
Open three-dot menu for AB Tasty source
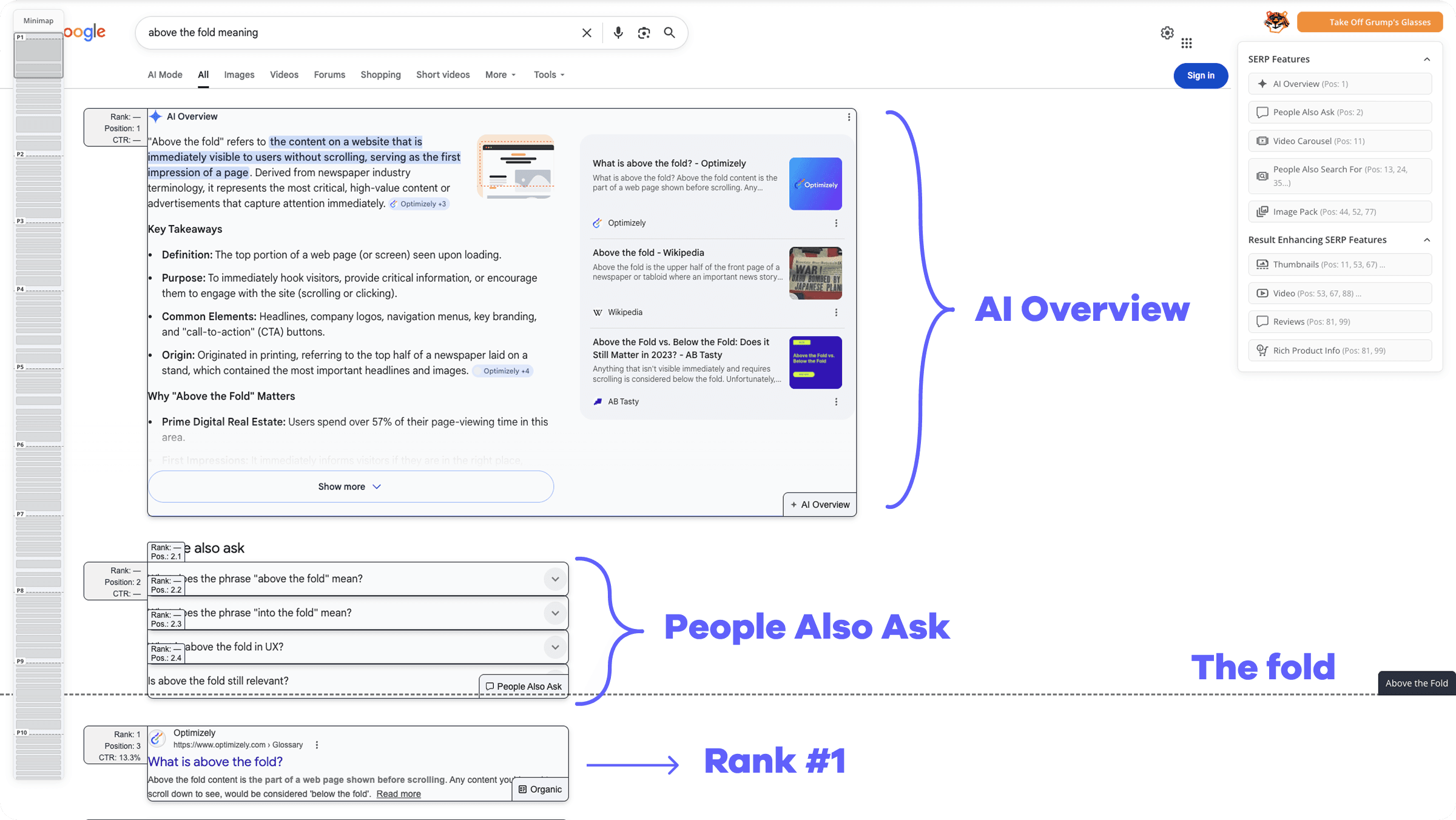tap(836, 402)
